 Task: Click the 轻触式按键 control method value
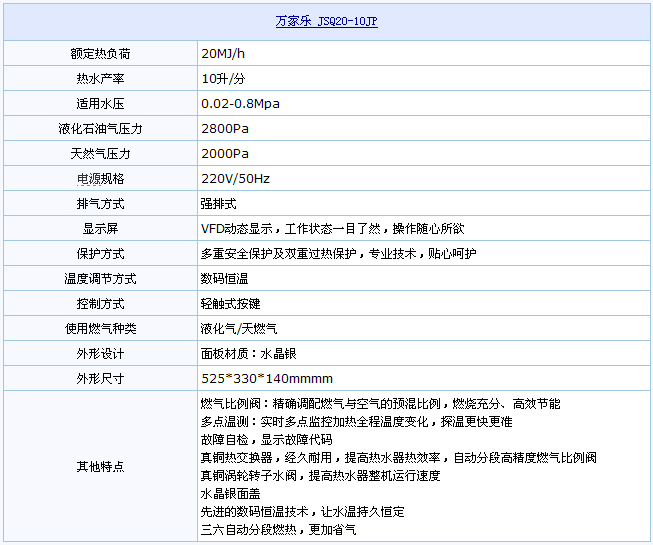tap(230, 303)
